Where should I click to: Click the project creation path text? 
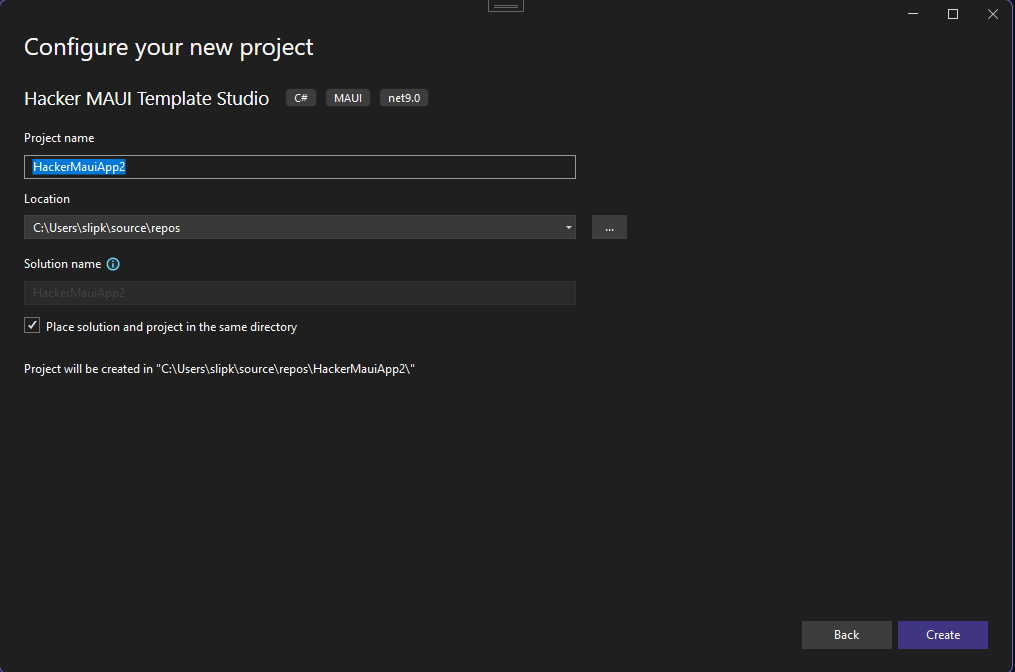coord(218,368)
